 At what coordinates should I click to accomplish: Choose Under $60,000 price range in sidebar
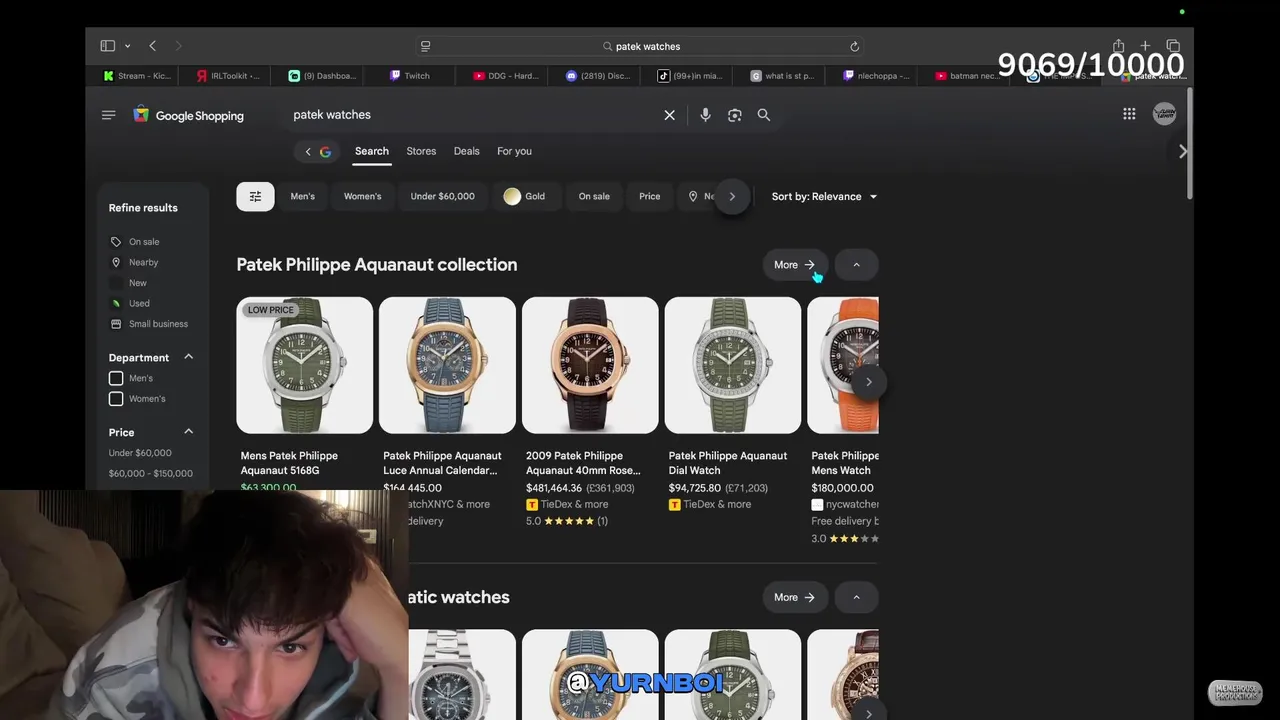tap(140, 453)
